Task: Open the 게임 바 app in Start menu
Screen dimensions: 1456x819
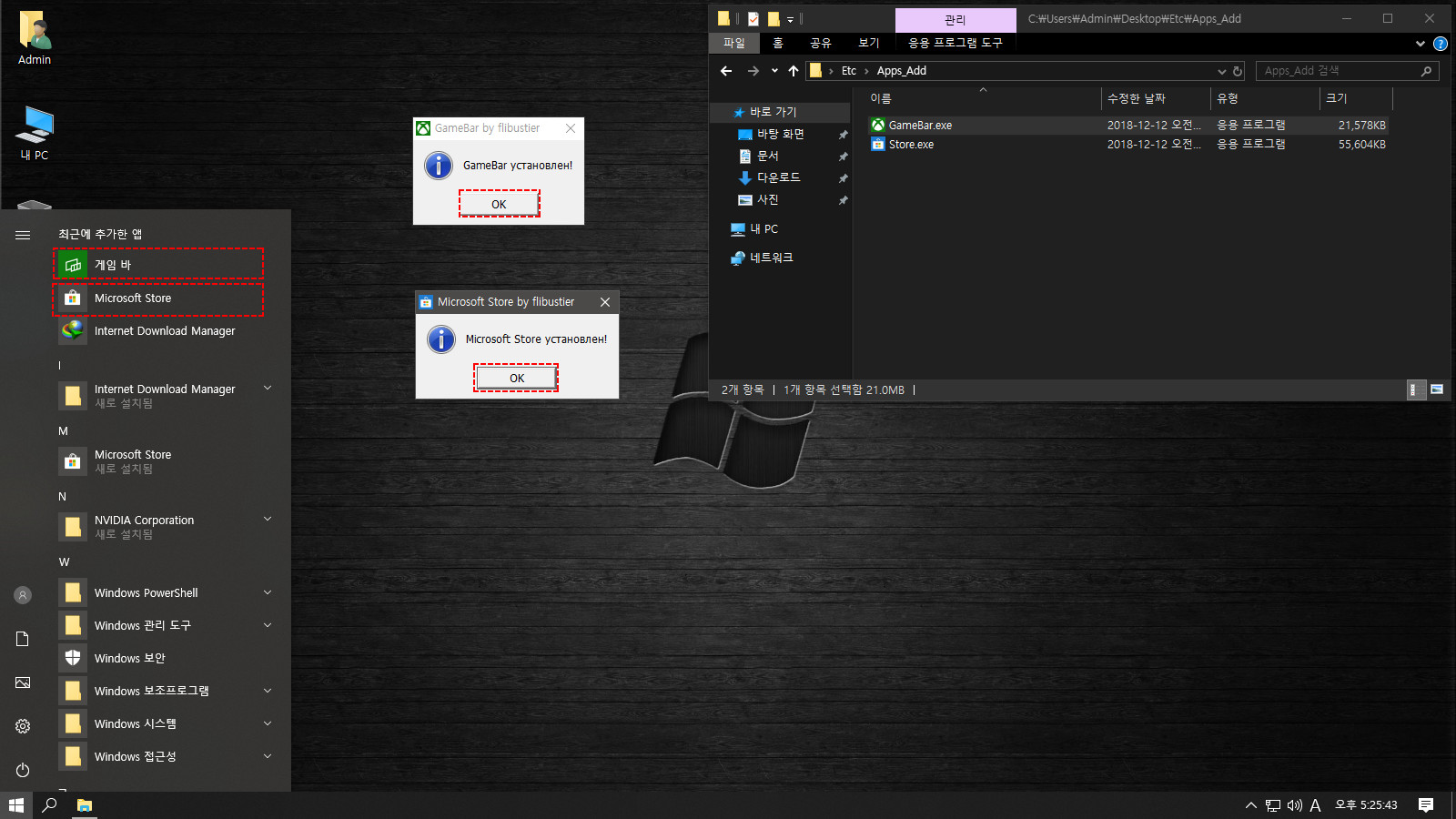Action: pyautogui.click(x=158, y=265)
